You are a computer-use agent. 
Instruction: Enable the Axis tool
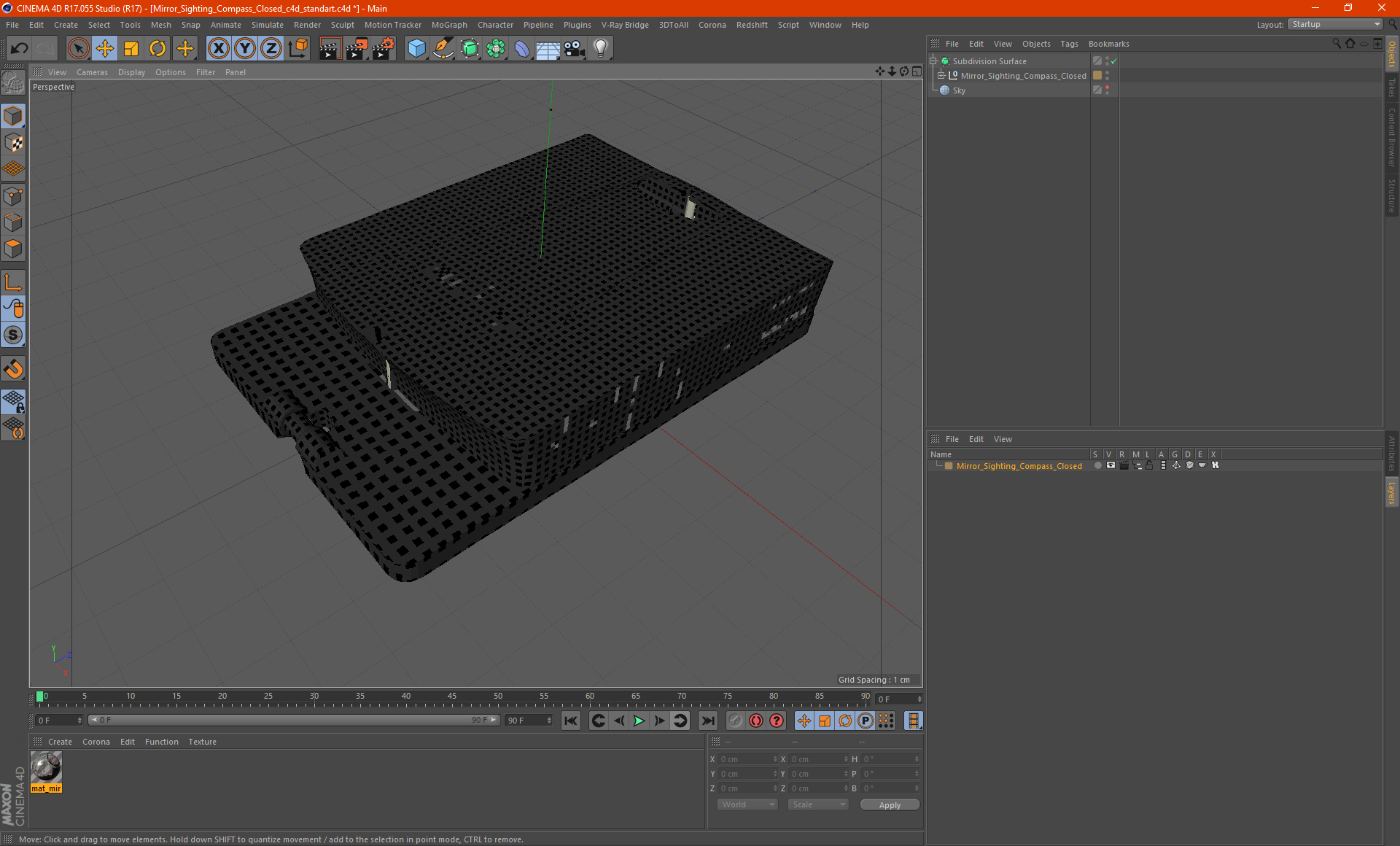point(13,282)
